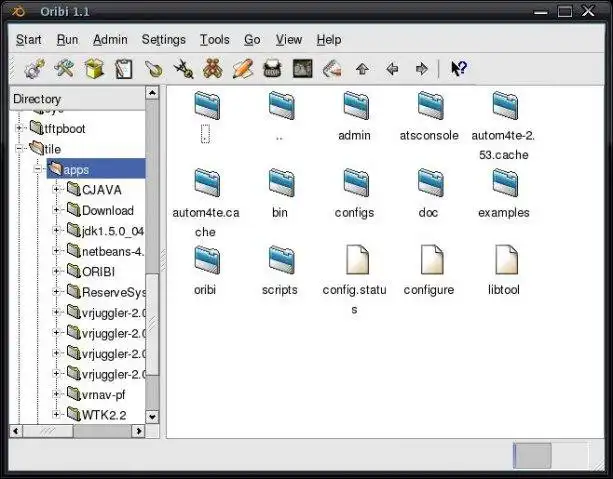Screen dimensions: 613x479
Task: Expand the jdk1.5.0_04 tree node
Action: 56,230
